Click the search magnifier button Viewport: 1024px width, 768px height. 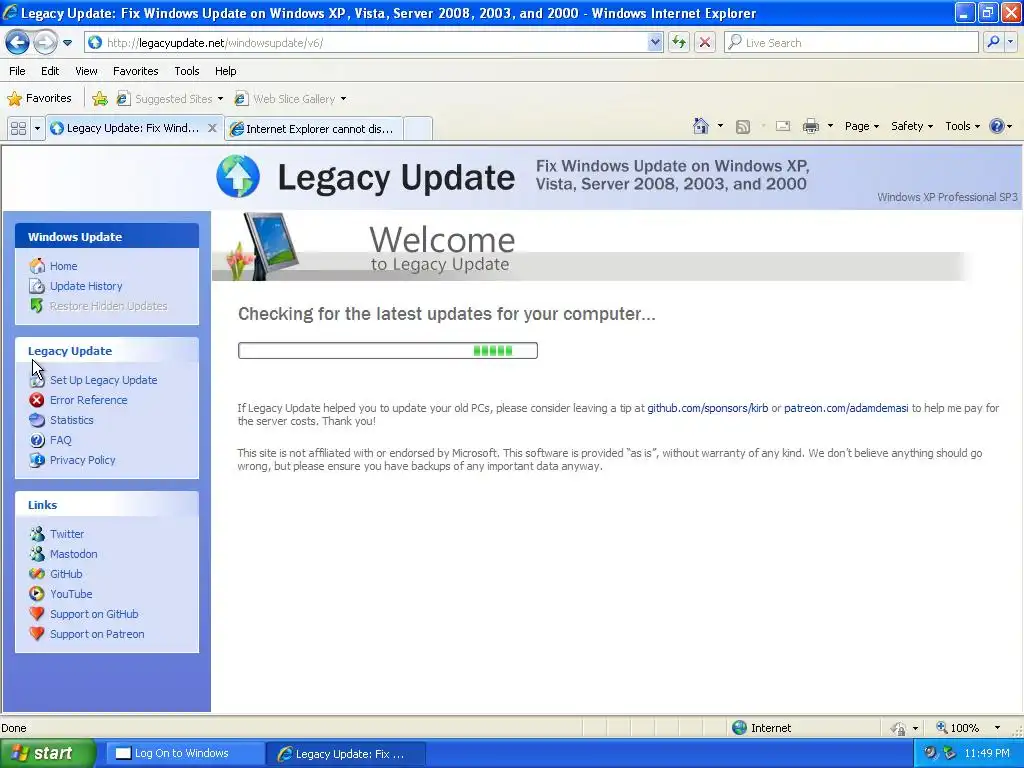(993, 42)
